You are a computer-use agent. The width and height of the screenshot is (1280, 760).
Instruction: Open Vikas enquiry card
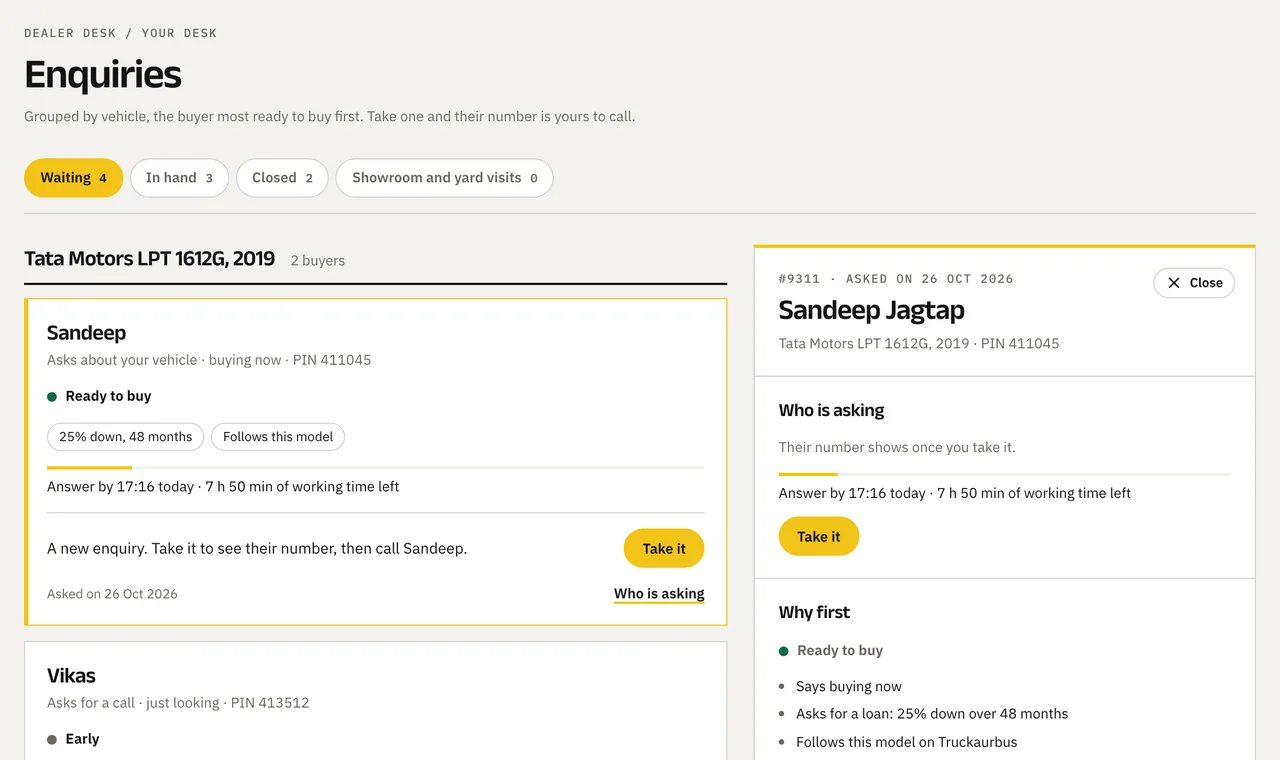click(x=375, y=700)
